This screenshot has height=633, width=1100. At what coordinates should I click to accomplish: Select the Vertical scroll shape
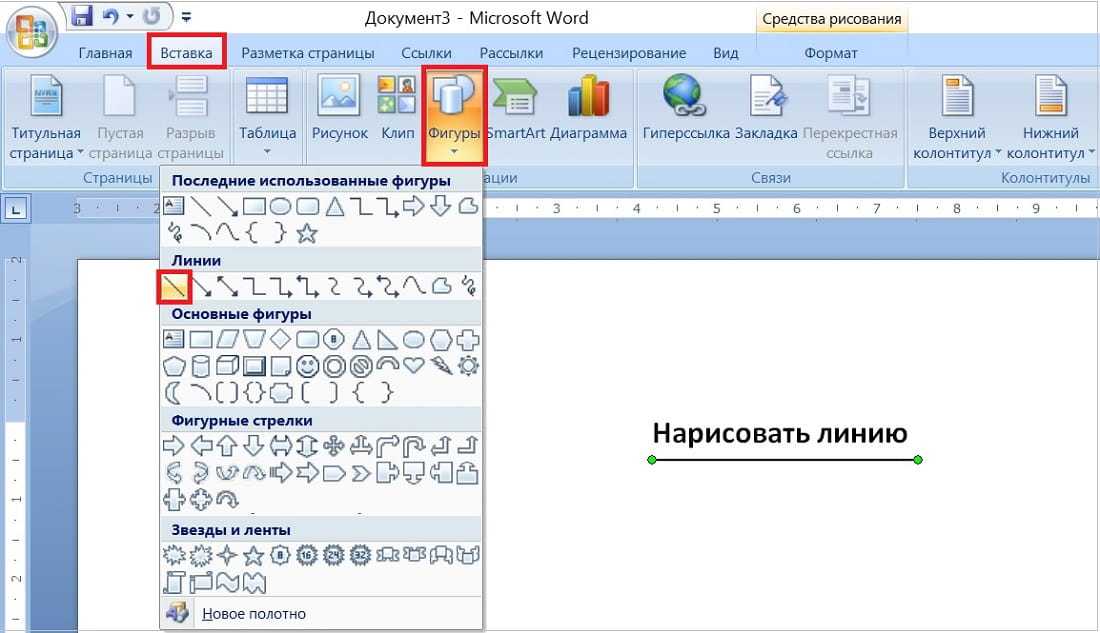tap(173, 582)
